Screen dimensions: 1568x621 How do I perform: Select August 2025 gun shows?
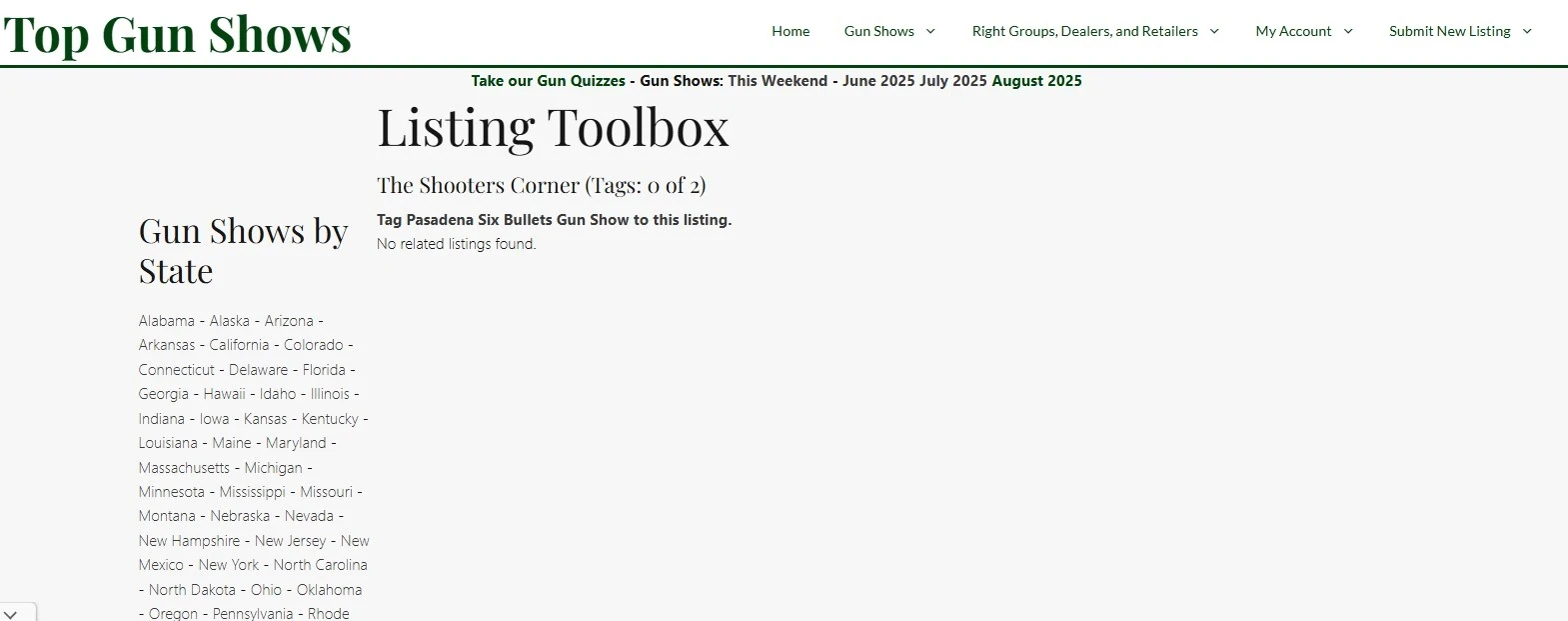click(x=1036, y=81)
